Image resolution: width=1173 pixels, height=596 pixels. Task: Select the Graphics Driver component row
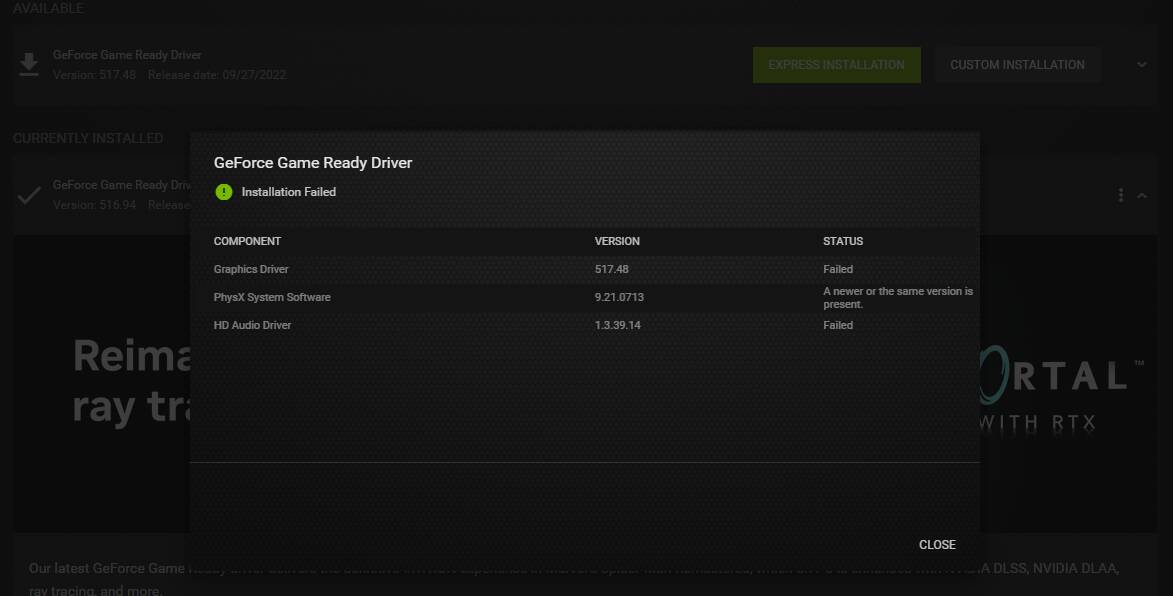[x=251, y=269]
